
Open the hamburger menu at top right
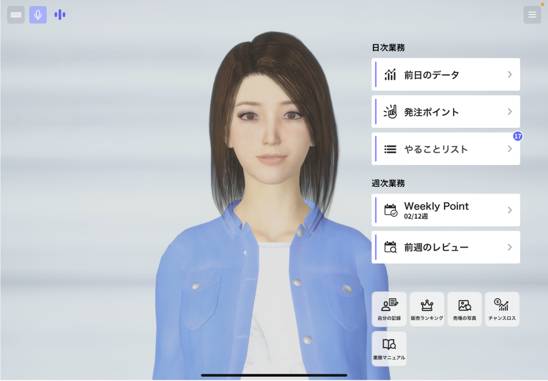(x=532, y=15)
